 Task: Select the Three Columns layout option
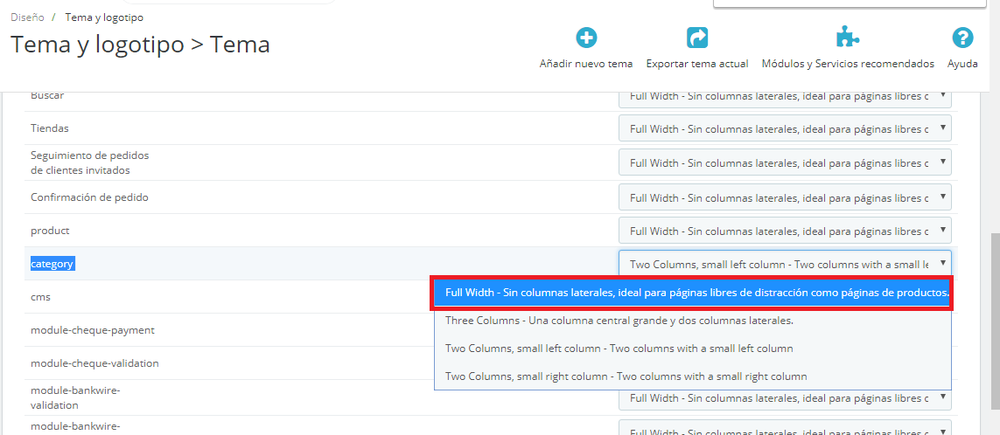tap(693, 321)
